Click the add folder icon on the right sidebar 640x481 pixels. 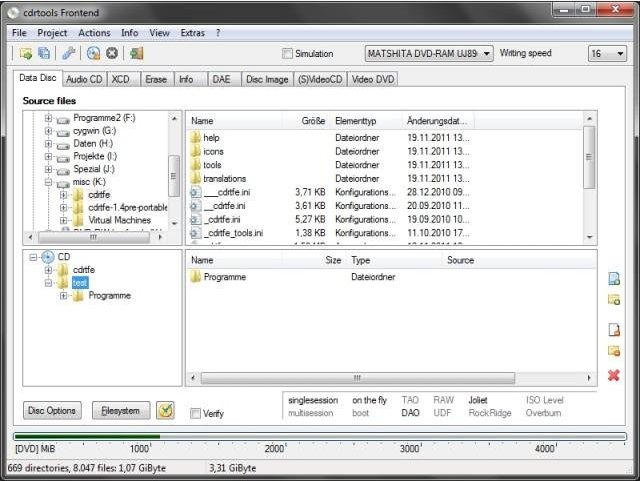pos(614,299)
